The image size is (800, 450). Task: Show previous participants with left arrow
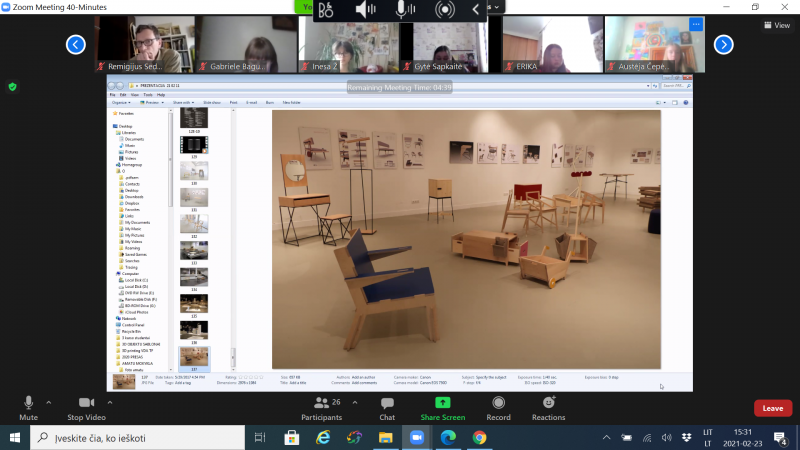76,44
